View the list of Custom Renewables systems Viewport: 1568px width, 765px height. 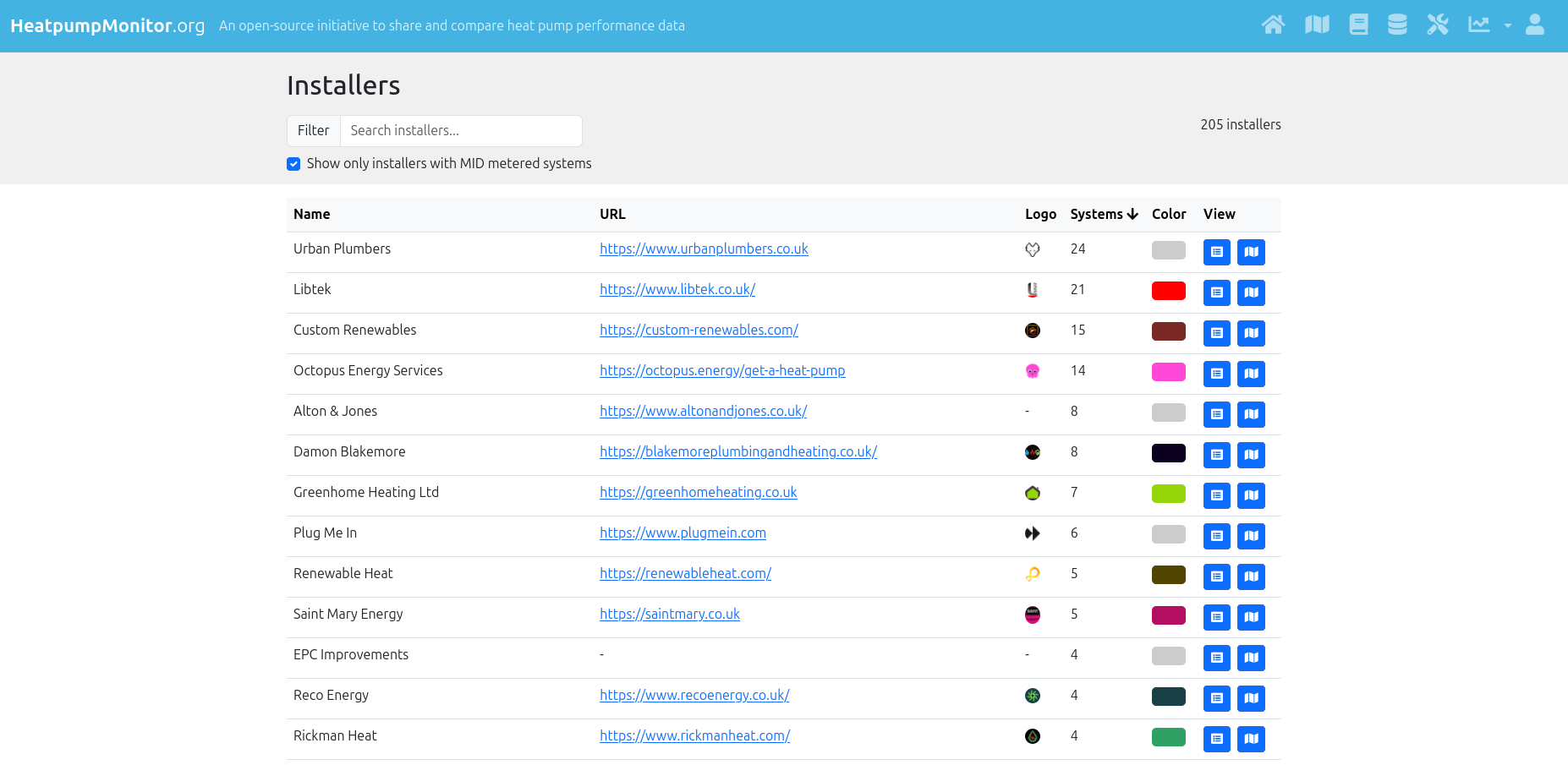point(1217,333)
